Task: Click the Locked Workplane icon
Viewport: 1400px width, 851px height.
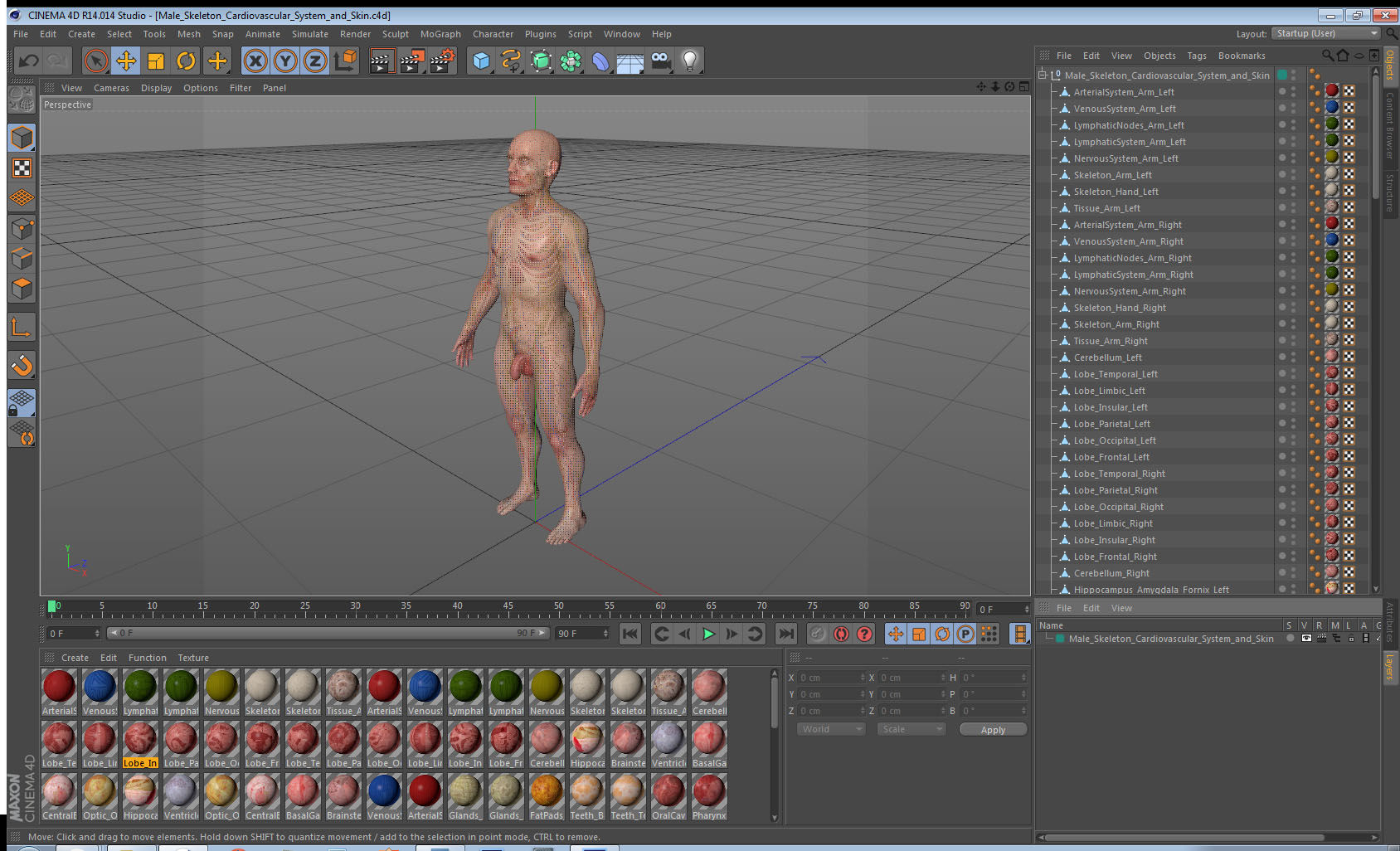Action: coord(22,403)
